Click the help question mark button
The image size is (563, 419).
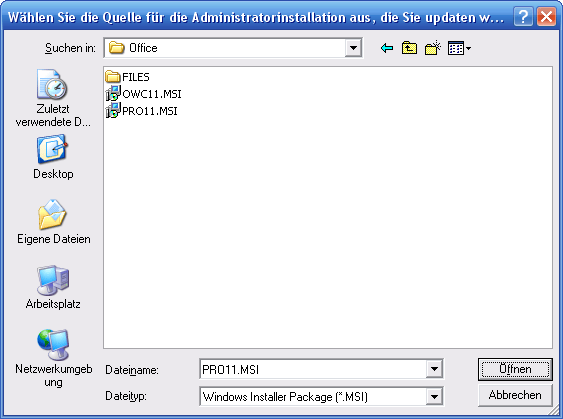(x=523, y=17)
